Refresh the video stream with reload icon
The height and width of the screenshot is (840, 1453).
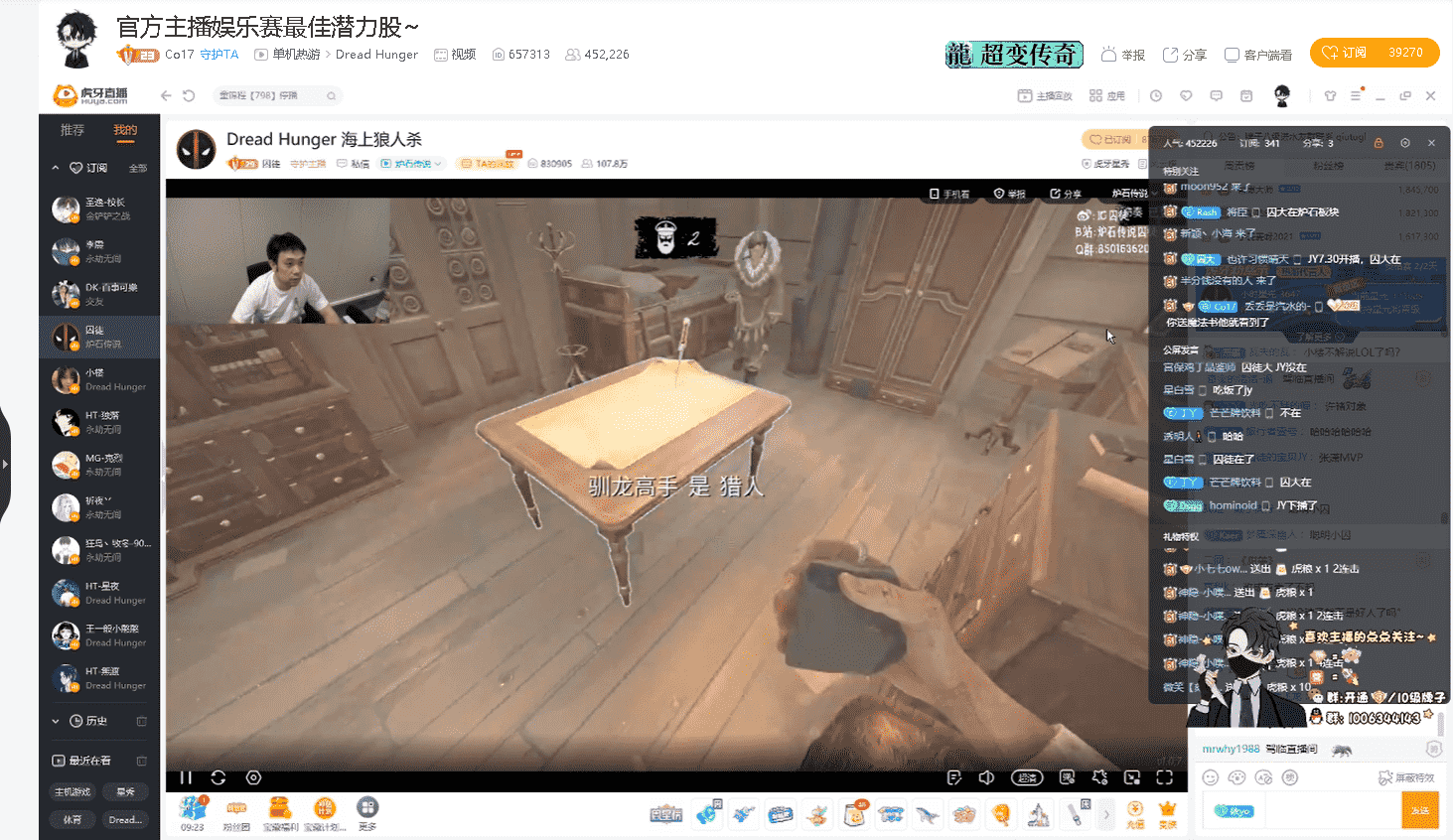point(218,777)
